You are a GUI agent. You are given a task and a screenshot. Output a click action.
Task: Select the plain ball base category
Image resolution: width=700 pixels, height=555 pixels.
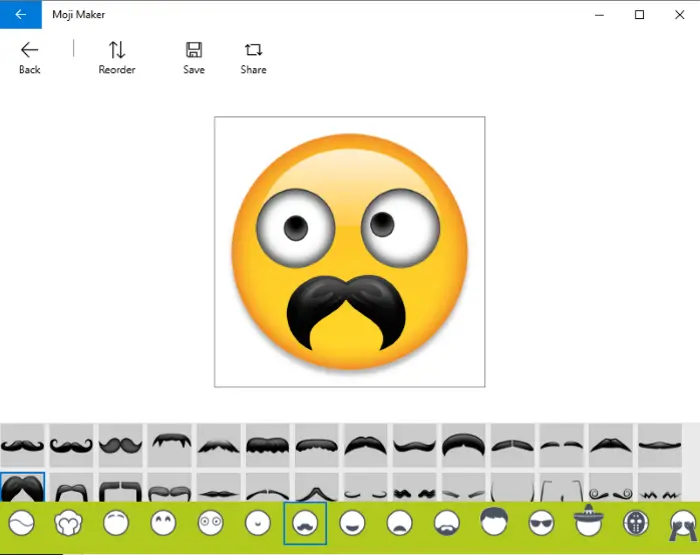pyautogui.click(x=21, y=523)
